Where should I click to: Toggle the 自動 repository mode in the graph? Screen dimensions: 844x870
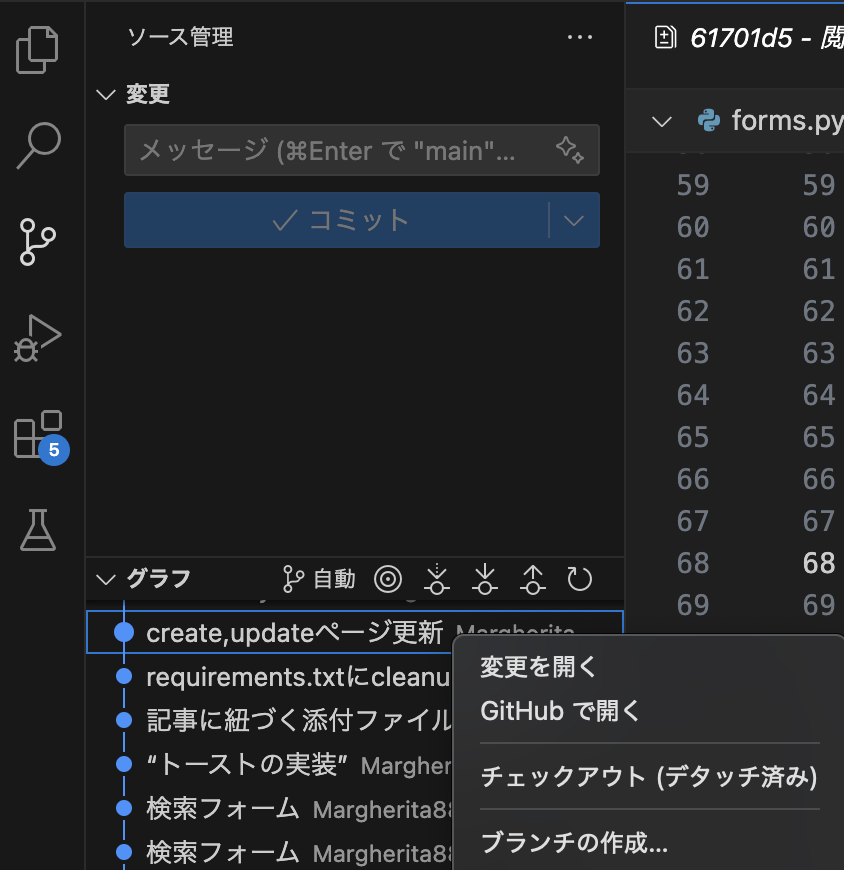pos(318,579)
